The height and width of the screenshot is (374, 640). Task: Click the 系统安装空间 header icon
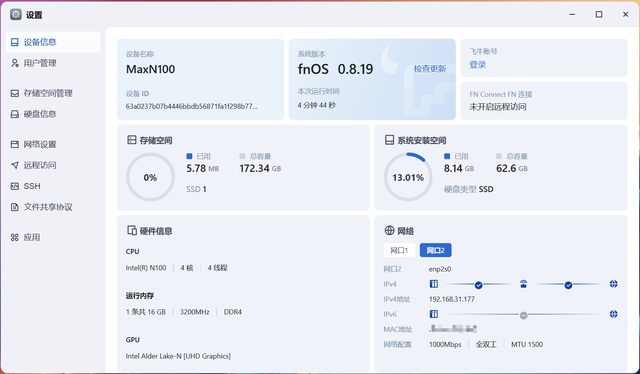389,140
